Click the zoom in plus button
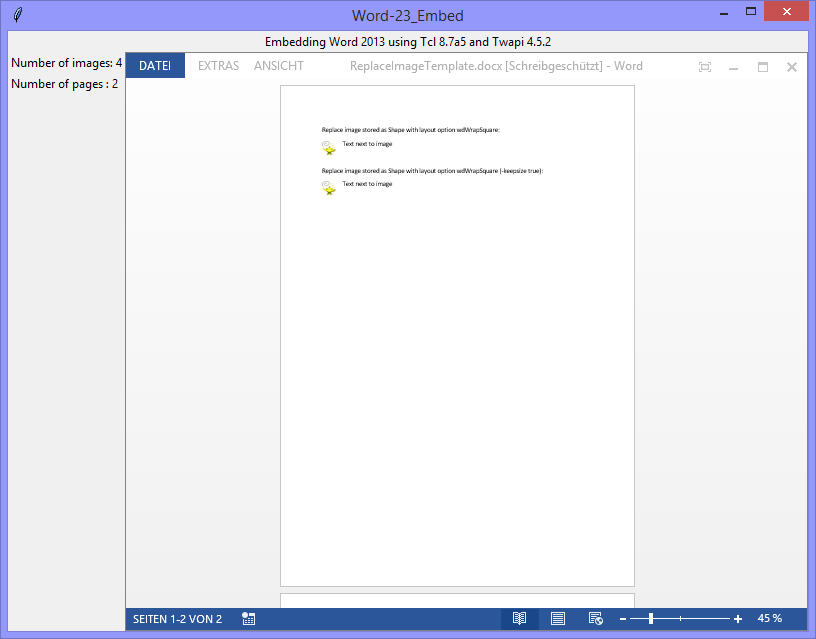Screen dimensions: 816x639 737,619
